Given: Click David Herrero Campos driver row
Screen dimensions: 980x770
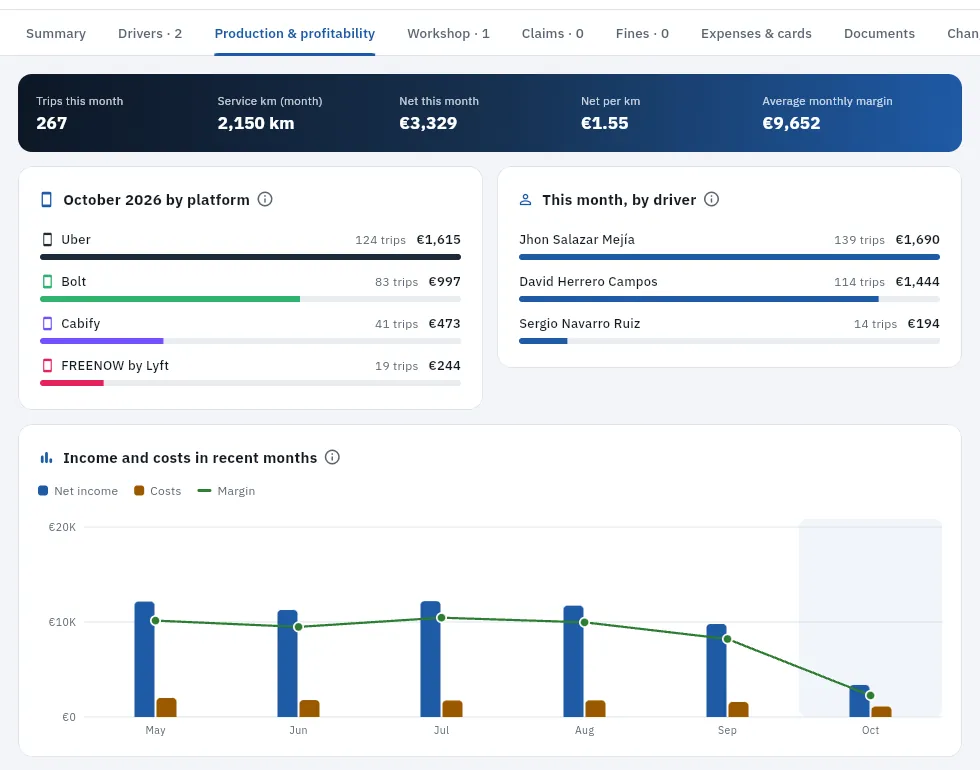Looking at the screenshot, I should [x=729, y=288].
